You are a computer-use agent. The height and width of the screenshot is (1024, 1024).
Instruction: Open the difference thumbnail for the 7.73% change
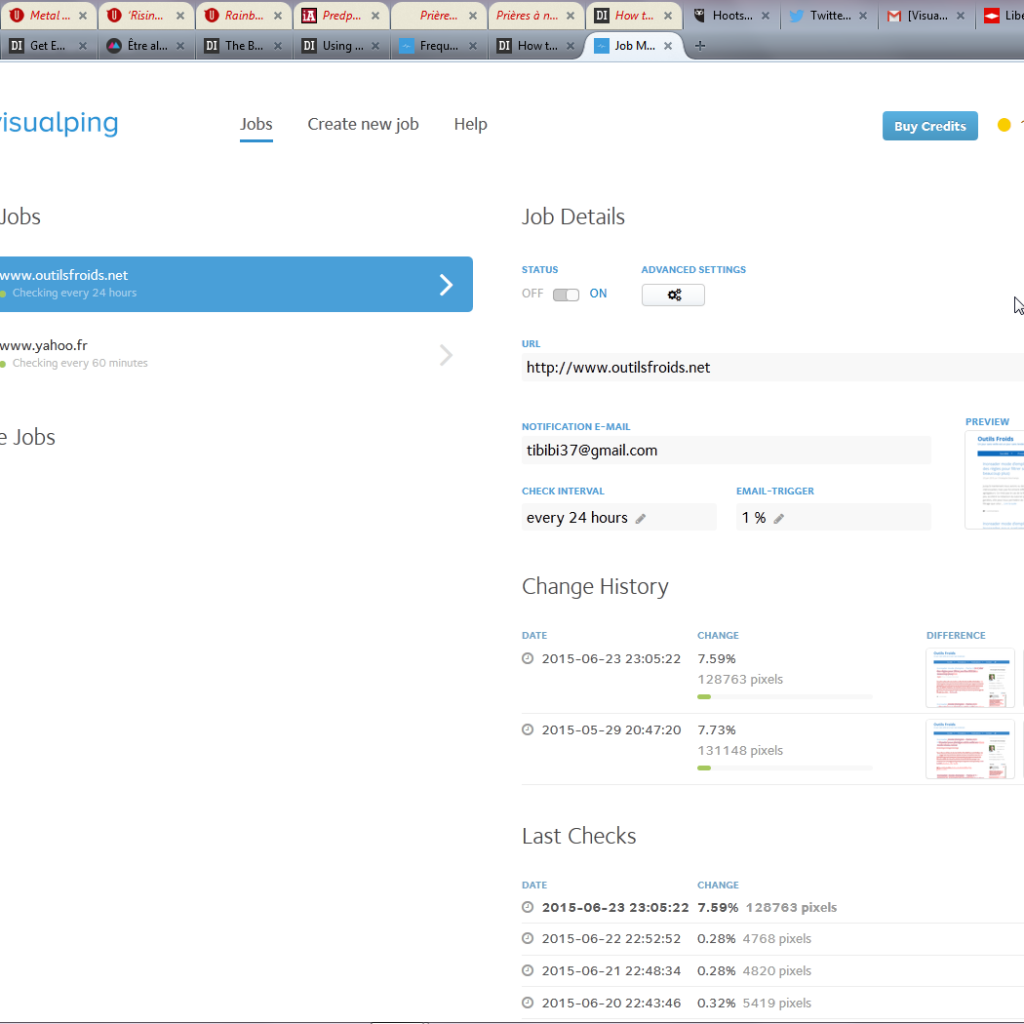point(970,749)
